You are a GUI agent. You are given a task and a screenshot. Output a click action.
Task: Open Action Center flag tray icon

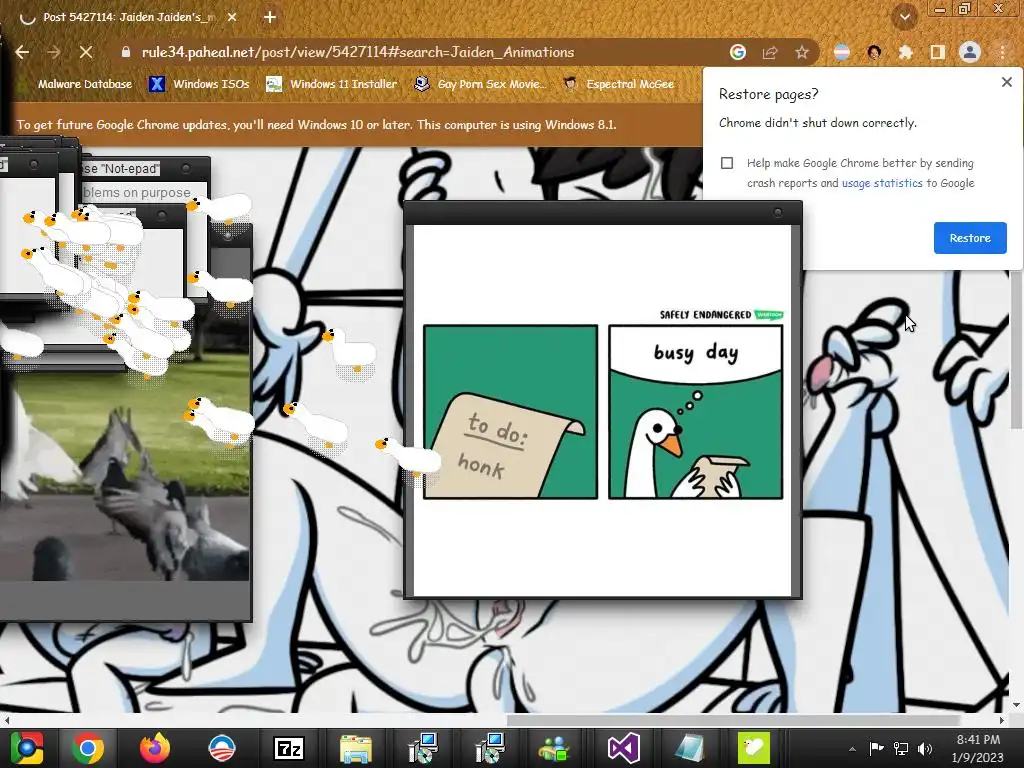[x=876, y=749]
